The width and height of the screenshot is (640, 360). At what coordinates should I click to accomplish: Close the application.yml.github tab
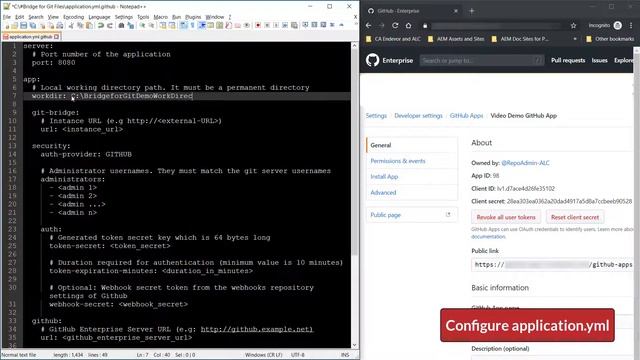point(57,37)
